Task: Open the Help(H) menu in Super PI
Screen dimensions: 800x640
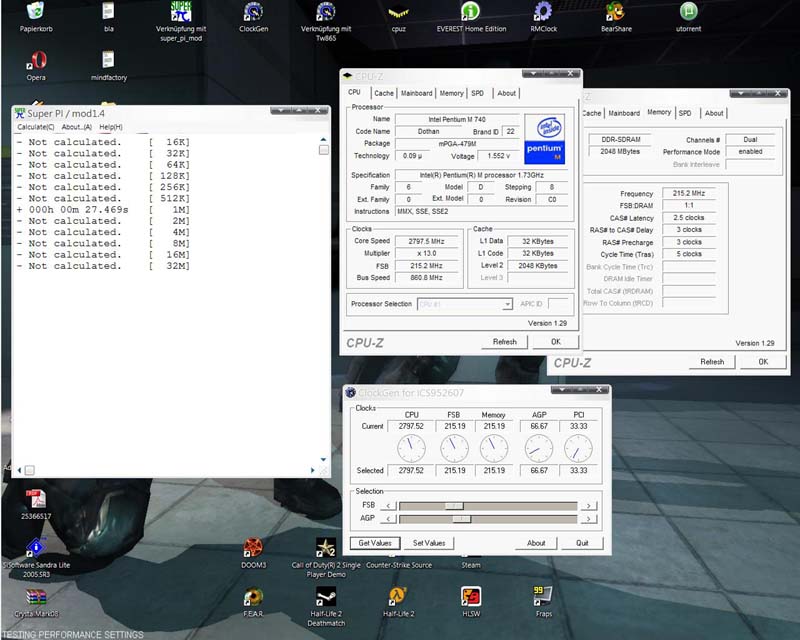Action: click(x=111, y=127)
